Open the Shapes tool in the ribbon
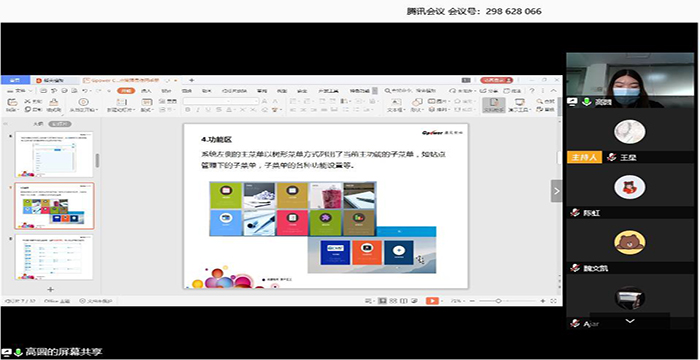This screenshot has height=360, width=700. click(x=417, y=102)
